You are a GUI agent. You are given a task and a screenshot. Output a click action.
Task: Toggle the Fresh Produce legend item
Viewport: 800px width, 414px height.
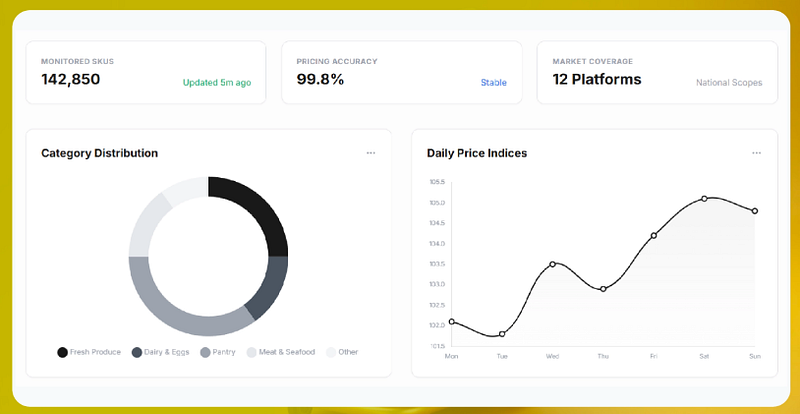[x=89, y=352]
